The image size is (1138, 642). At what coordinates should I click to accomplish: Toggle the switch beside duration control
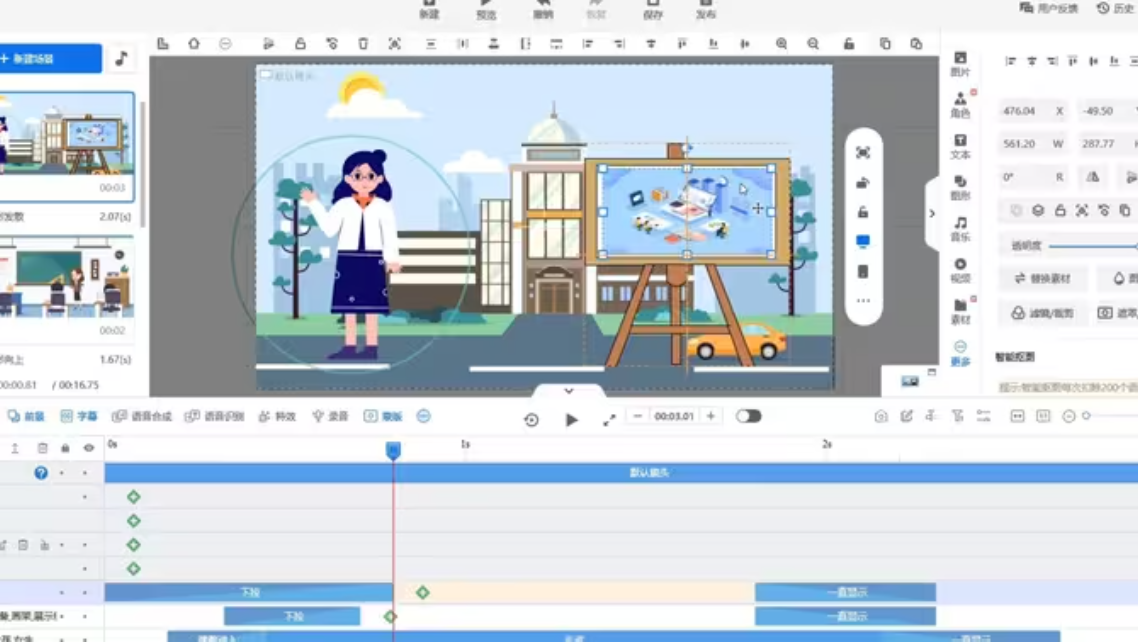(x=748, y=416)
